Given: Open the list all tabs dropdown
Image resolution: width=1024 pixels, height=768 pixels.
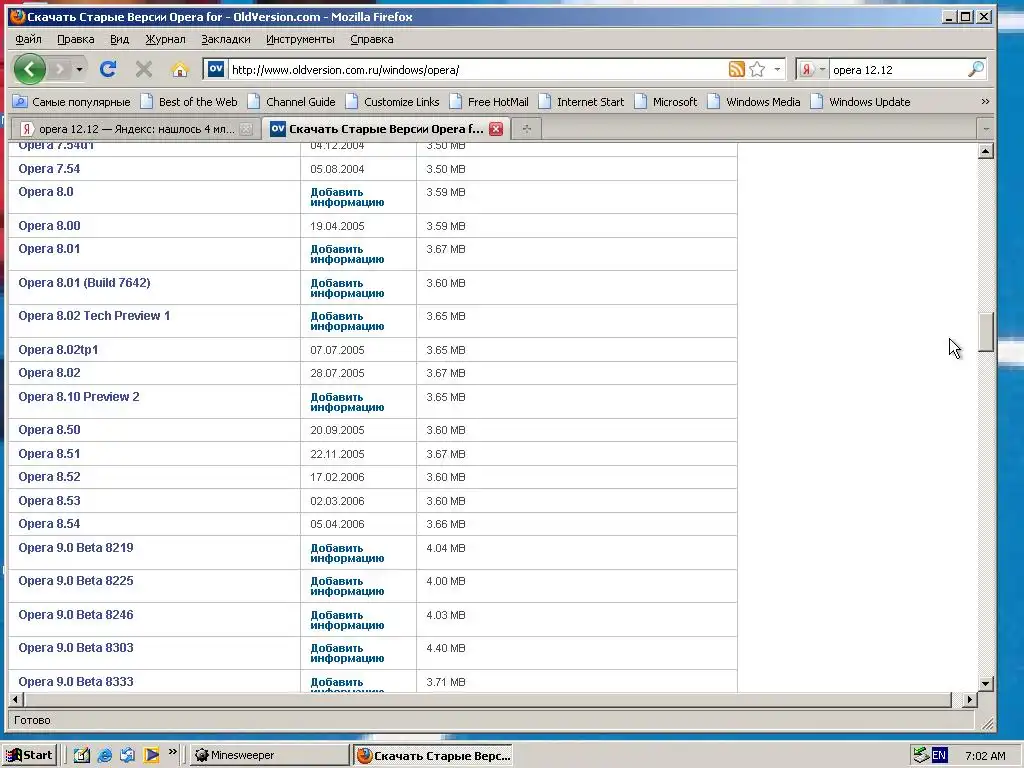Looking at the screenshot, I should (985, 129).
